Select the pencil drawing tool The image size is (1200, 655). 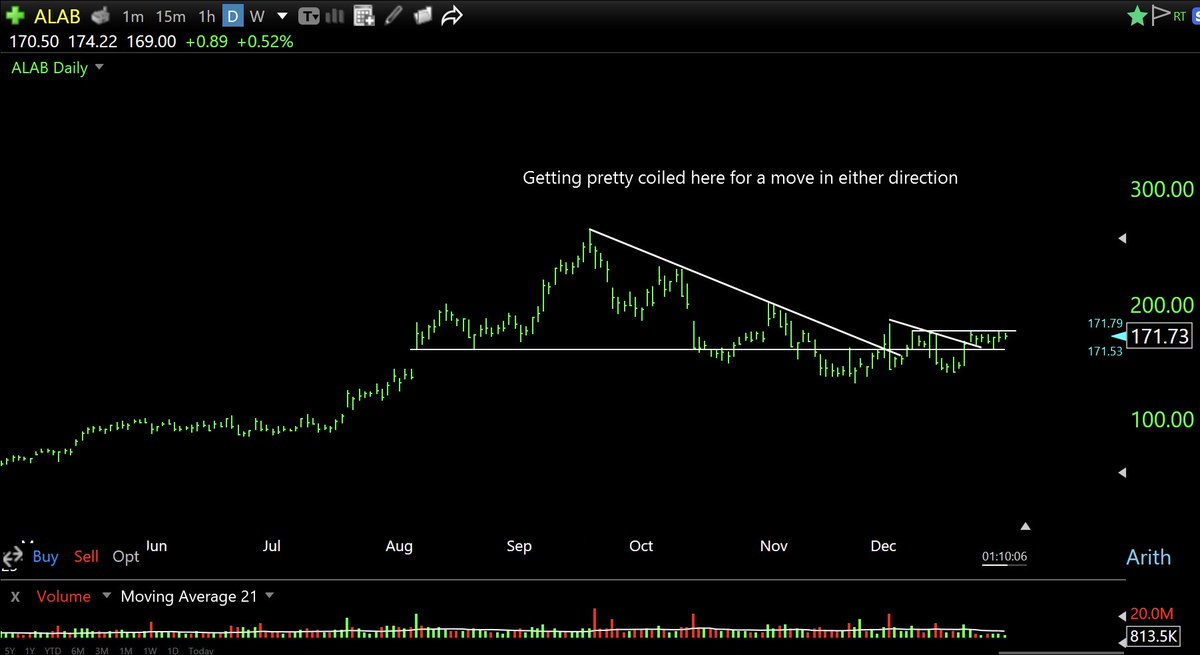click(x=395, y=16)
